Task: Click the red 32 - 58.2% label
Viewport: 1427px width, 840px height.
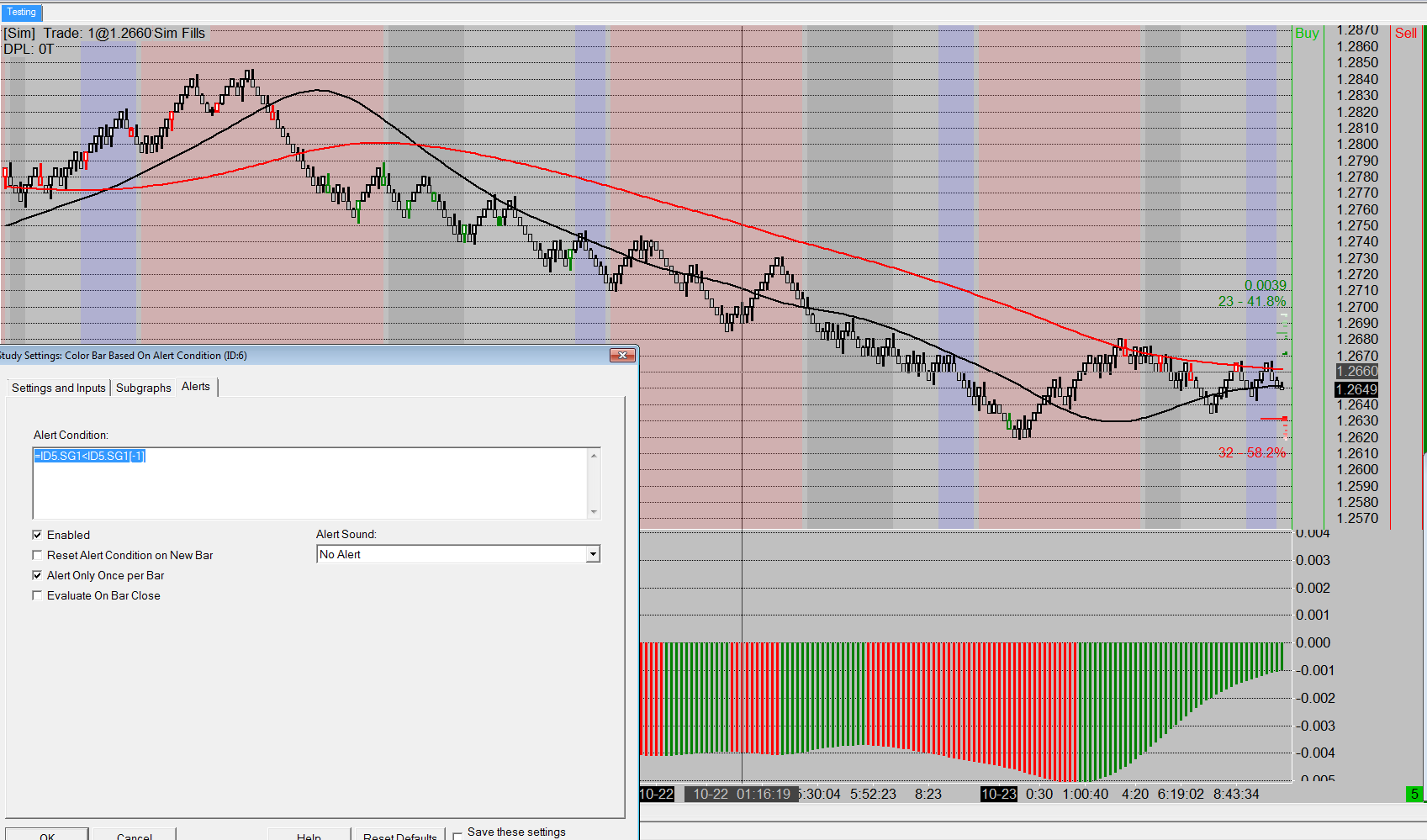Action: [1252, 452]
